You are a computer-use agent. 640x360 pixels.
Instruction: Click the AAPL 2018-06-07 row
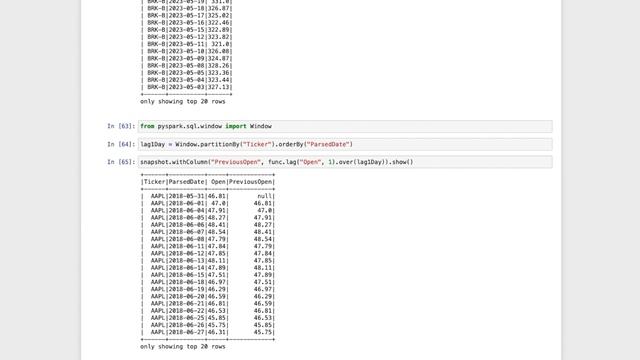208,232
